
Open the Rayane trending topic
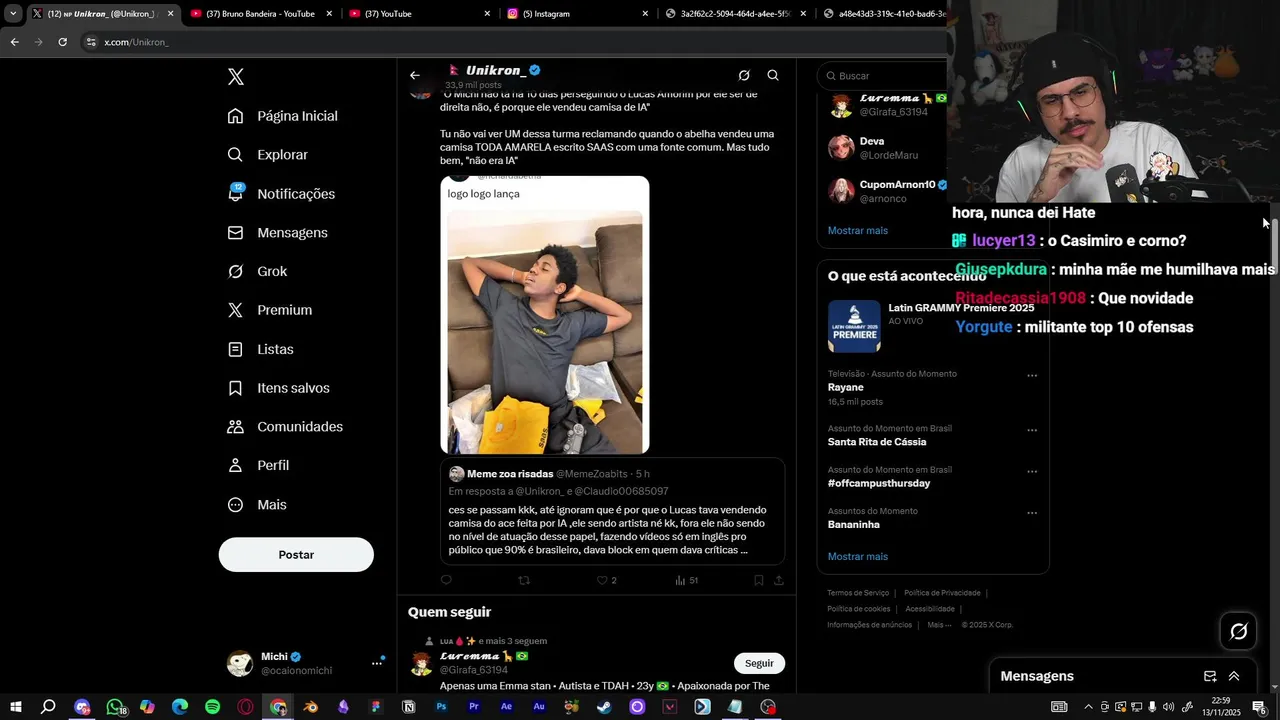click(x=845, y=387)
